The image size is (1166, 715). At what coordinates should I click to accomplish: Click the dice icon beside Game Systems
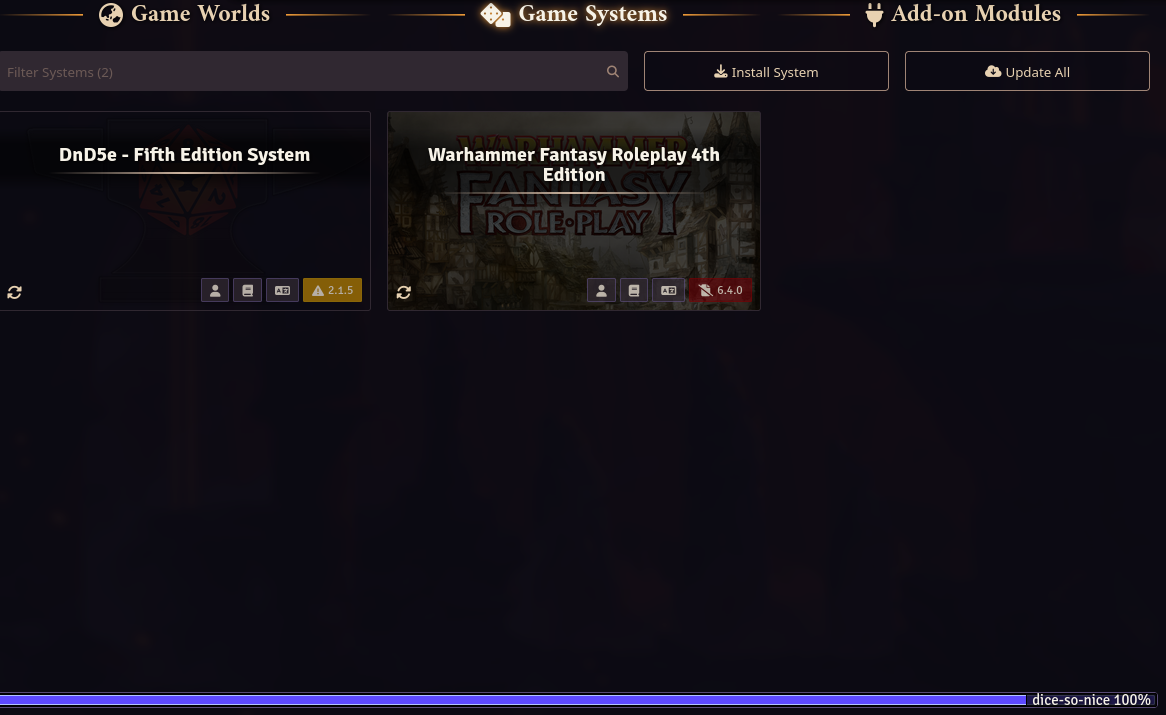(496, 15)
